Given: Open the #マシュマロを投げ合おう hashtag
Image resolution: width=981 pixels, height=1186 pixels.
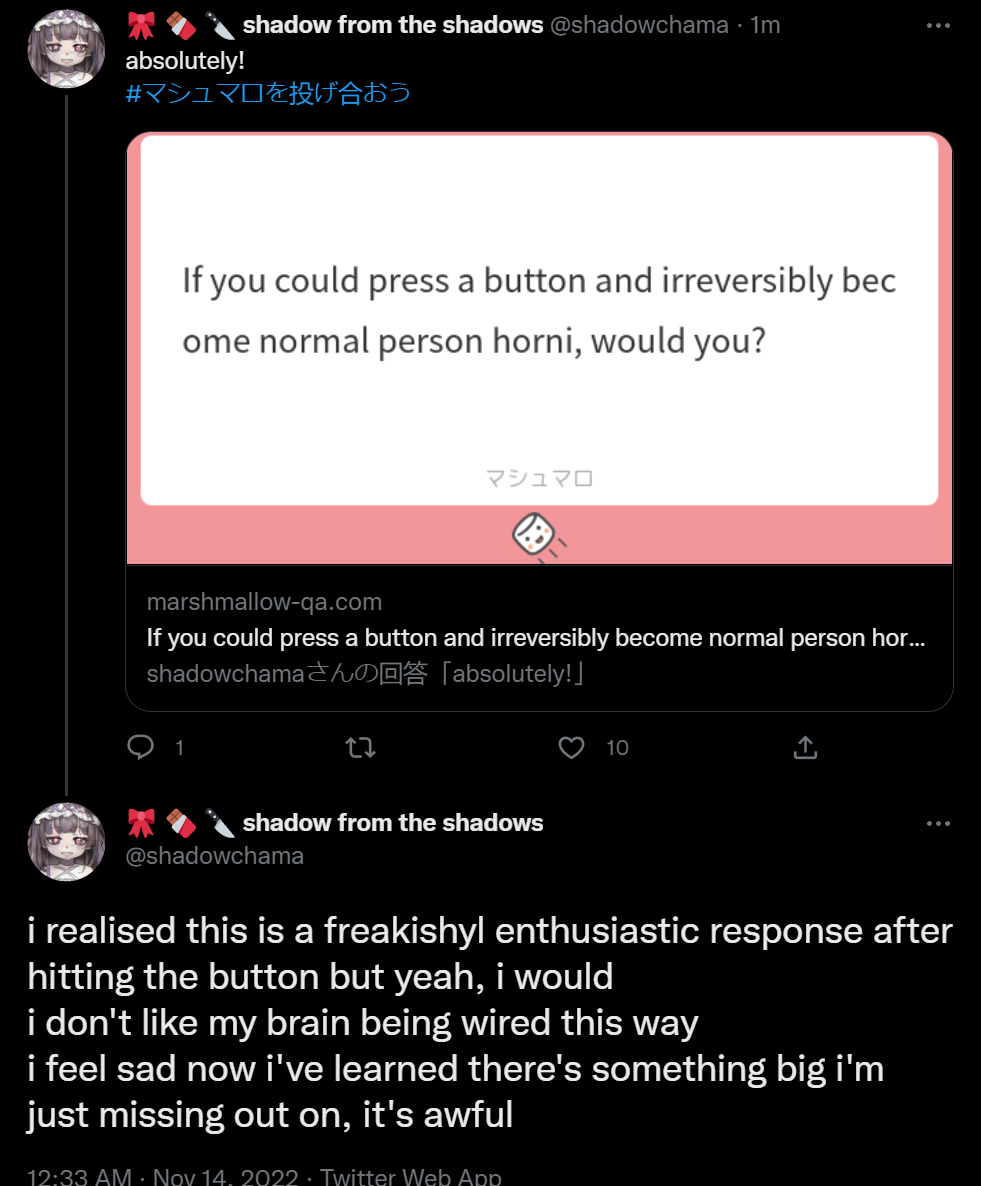Looking at the screenshot, I should pyautogui.click(x=268, y=94).
